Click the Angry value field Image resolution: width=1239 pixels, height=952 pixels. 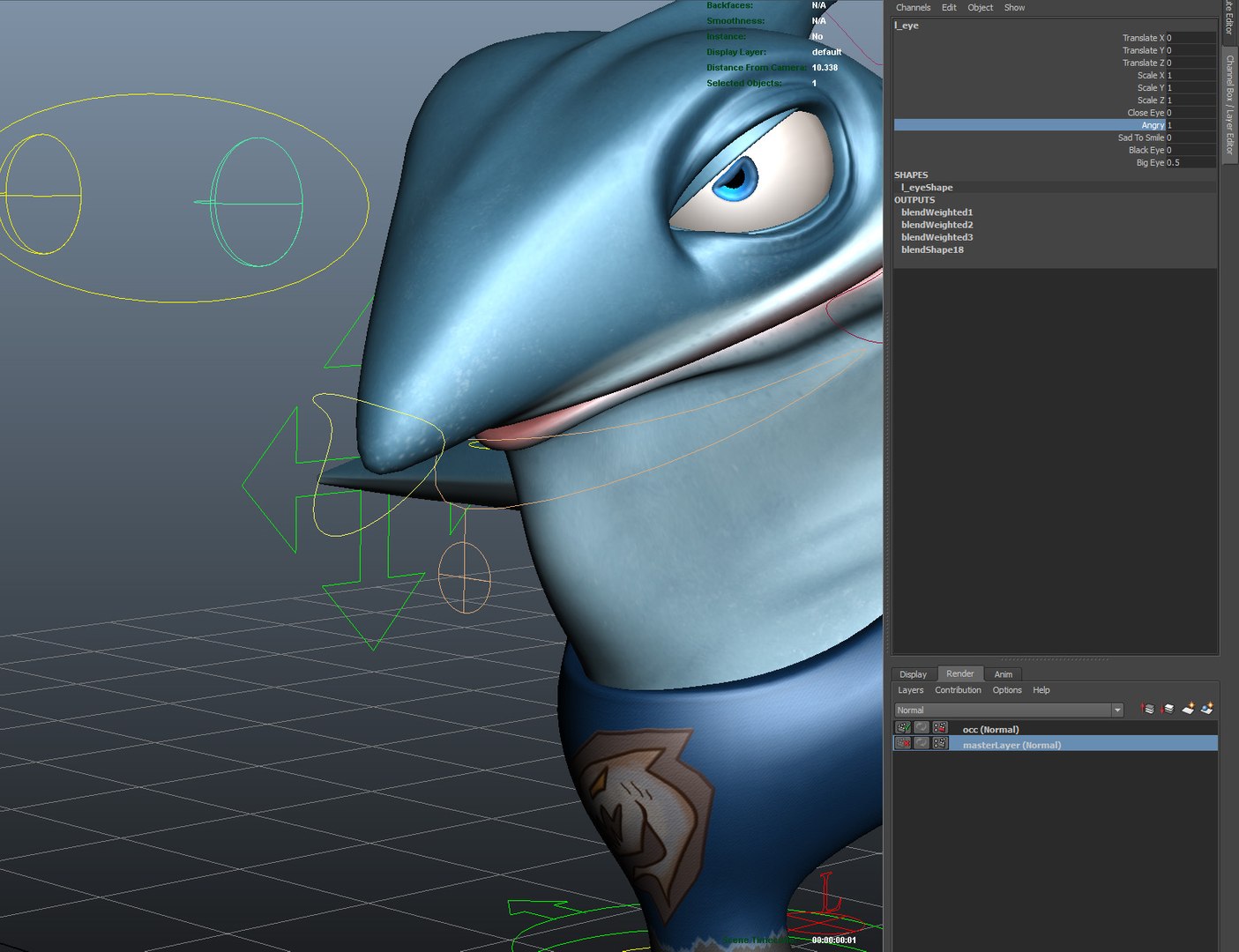pos(1190,125)
